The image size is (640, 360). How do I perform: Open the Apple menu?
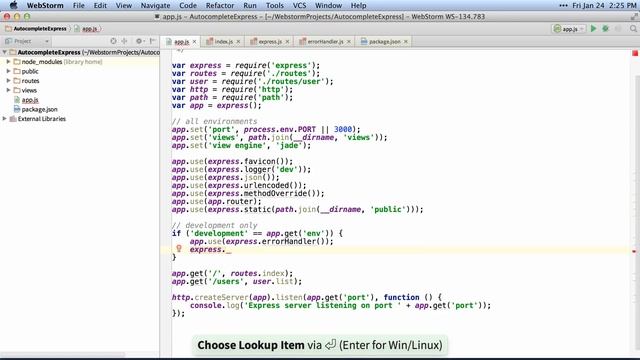tap(13, 5)
